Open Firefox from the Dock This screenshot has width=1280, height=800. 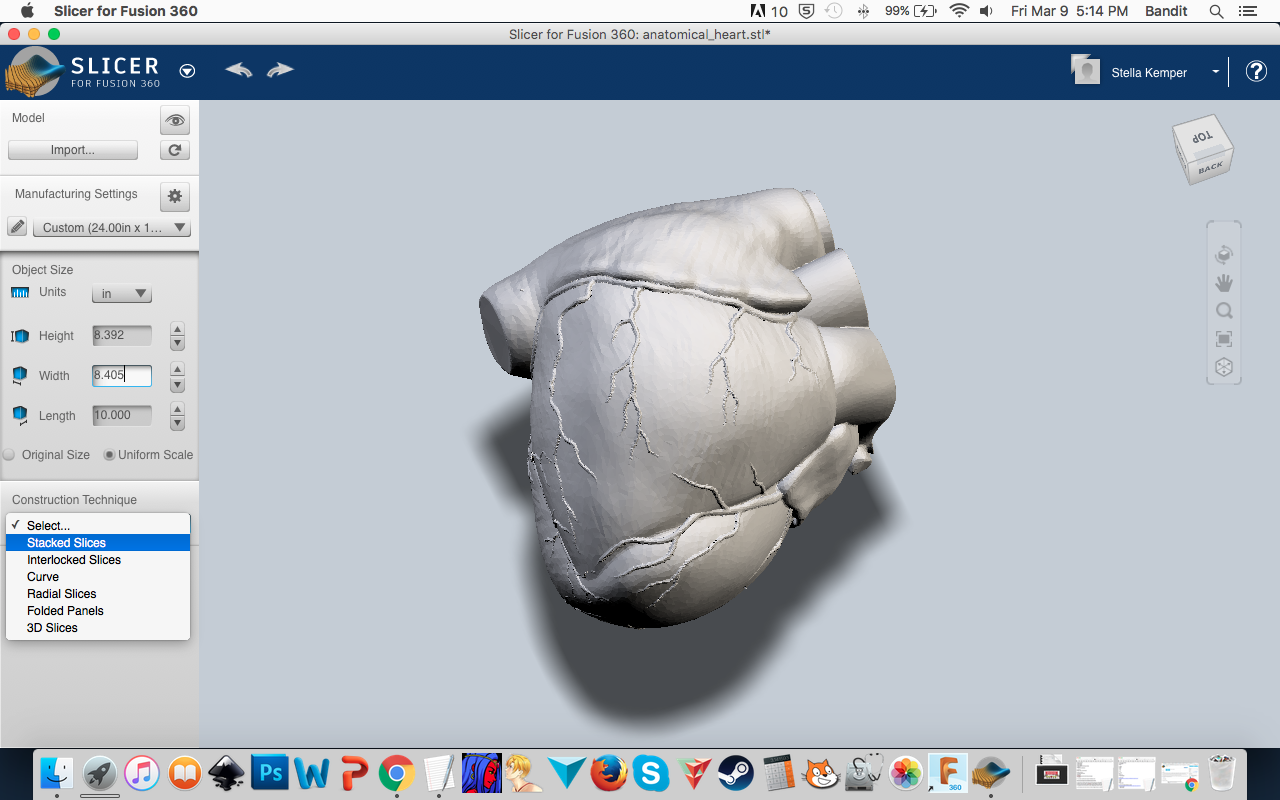click(x=609, y=773)
